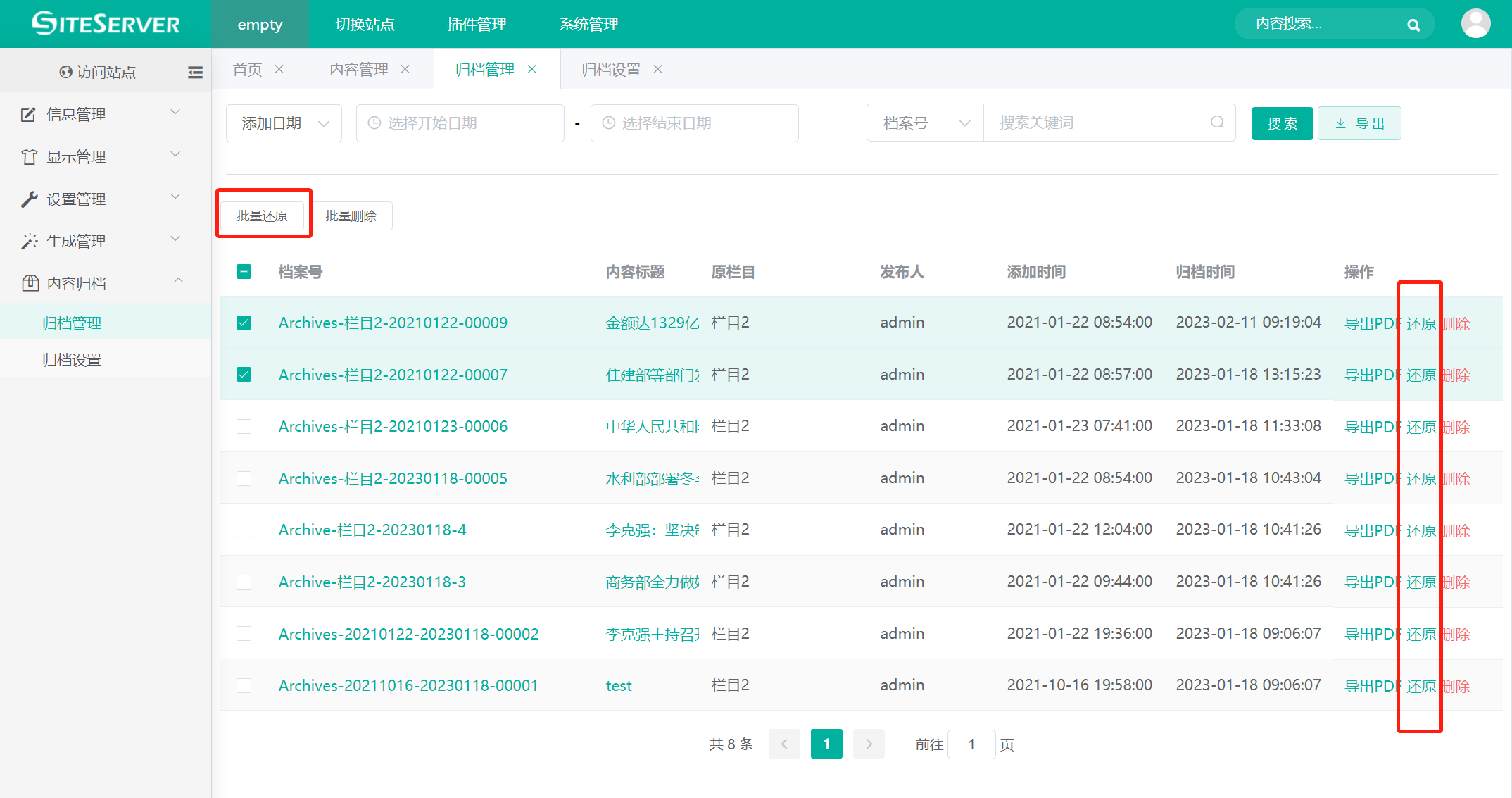This screenshot has width=1512, height=798.
Task: Close the 归档设置 tab with its X icon
Action: tap(657, 69)
